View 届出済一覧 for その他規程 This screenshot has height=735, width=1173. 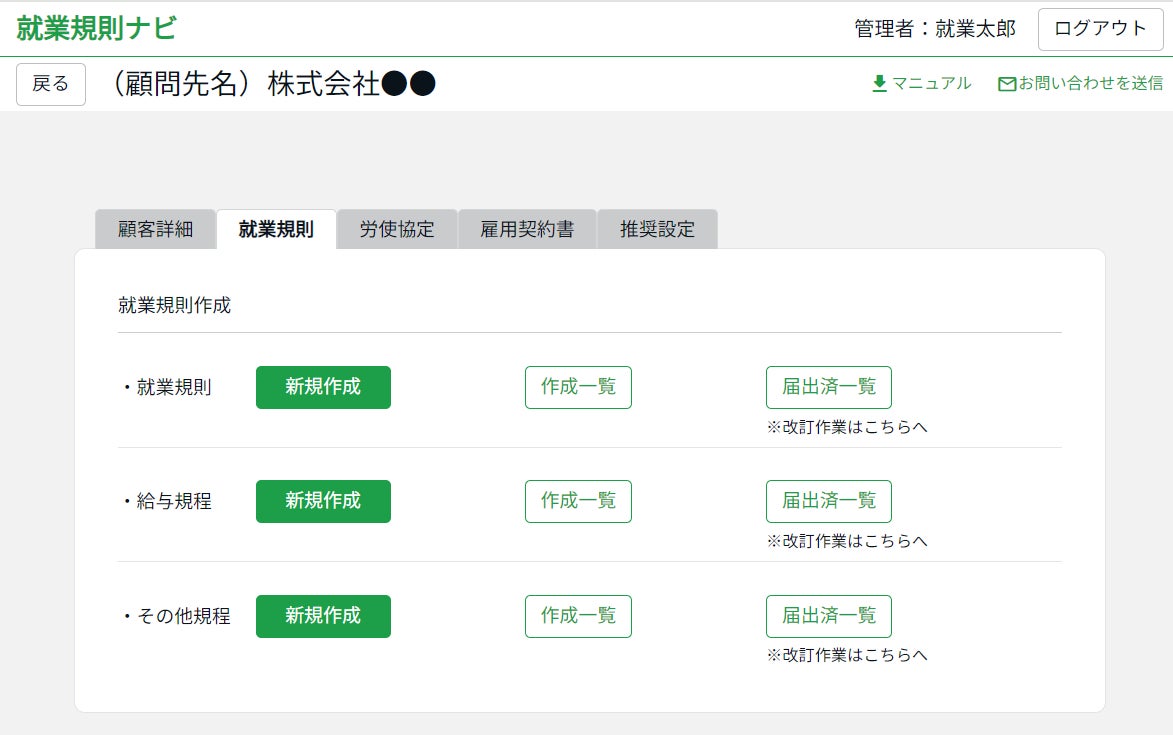click(829, 616)
